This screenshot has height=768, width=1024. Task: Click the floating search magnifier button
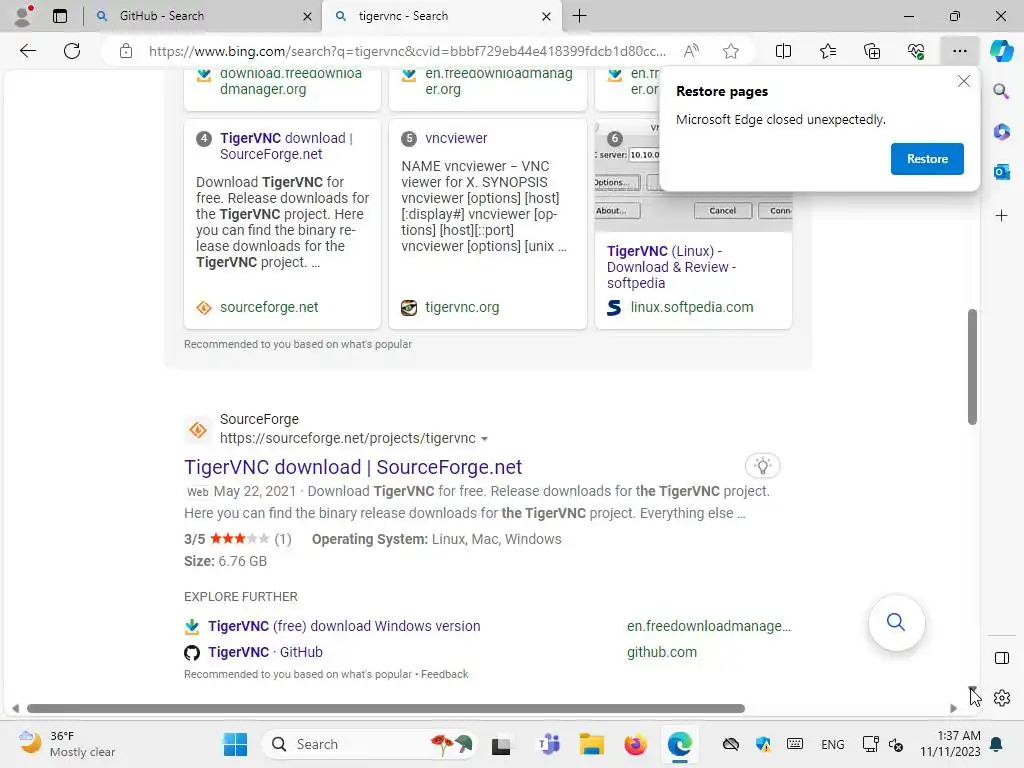(896, 622)
